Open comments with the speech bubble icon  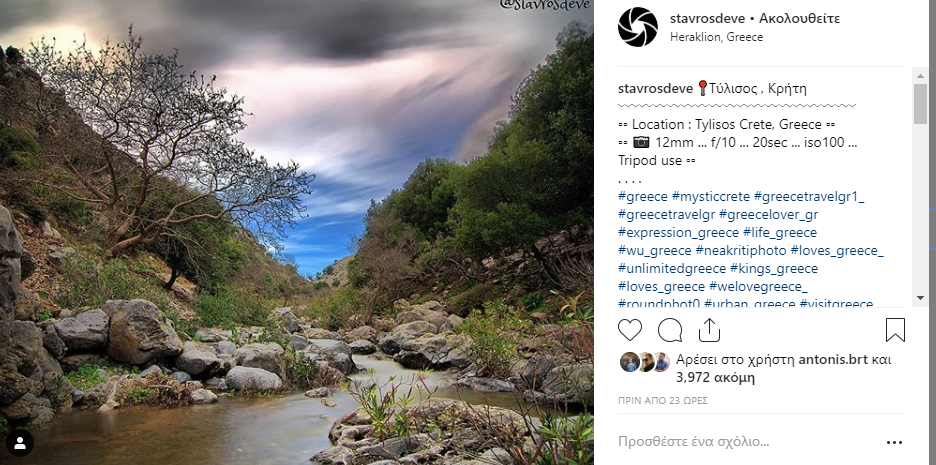click(x=670, y=329)
